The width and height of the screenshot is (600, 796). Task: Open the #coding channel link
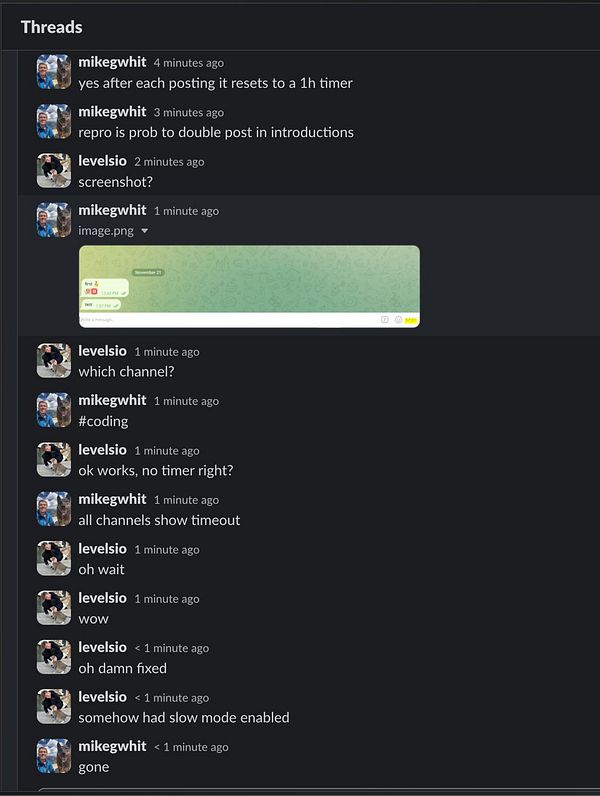103,421
